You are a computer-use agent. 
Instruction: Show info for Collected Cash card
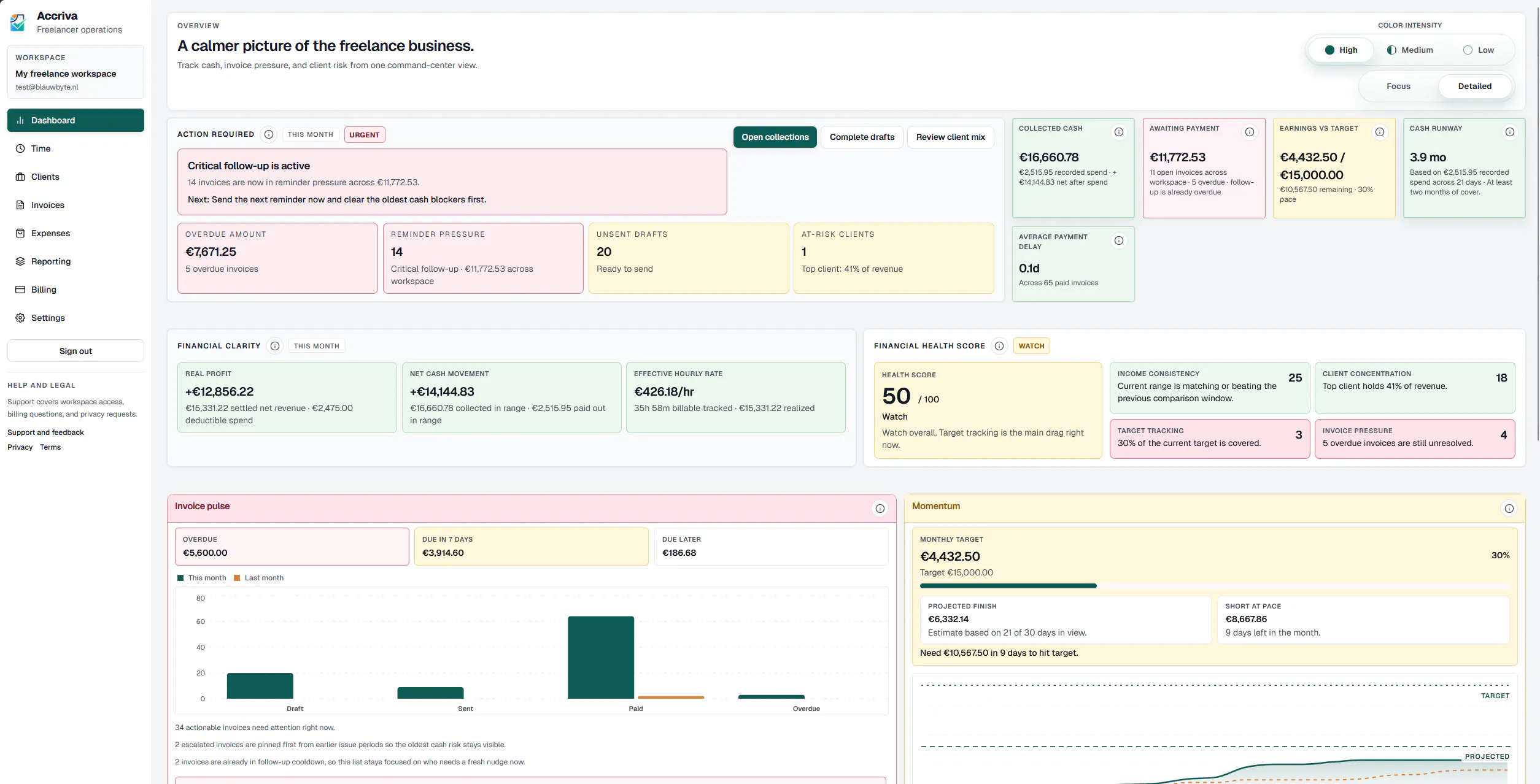coord(1119,132)
